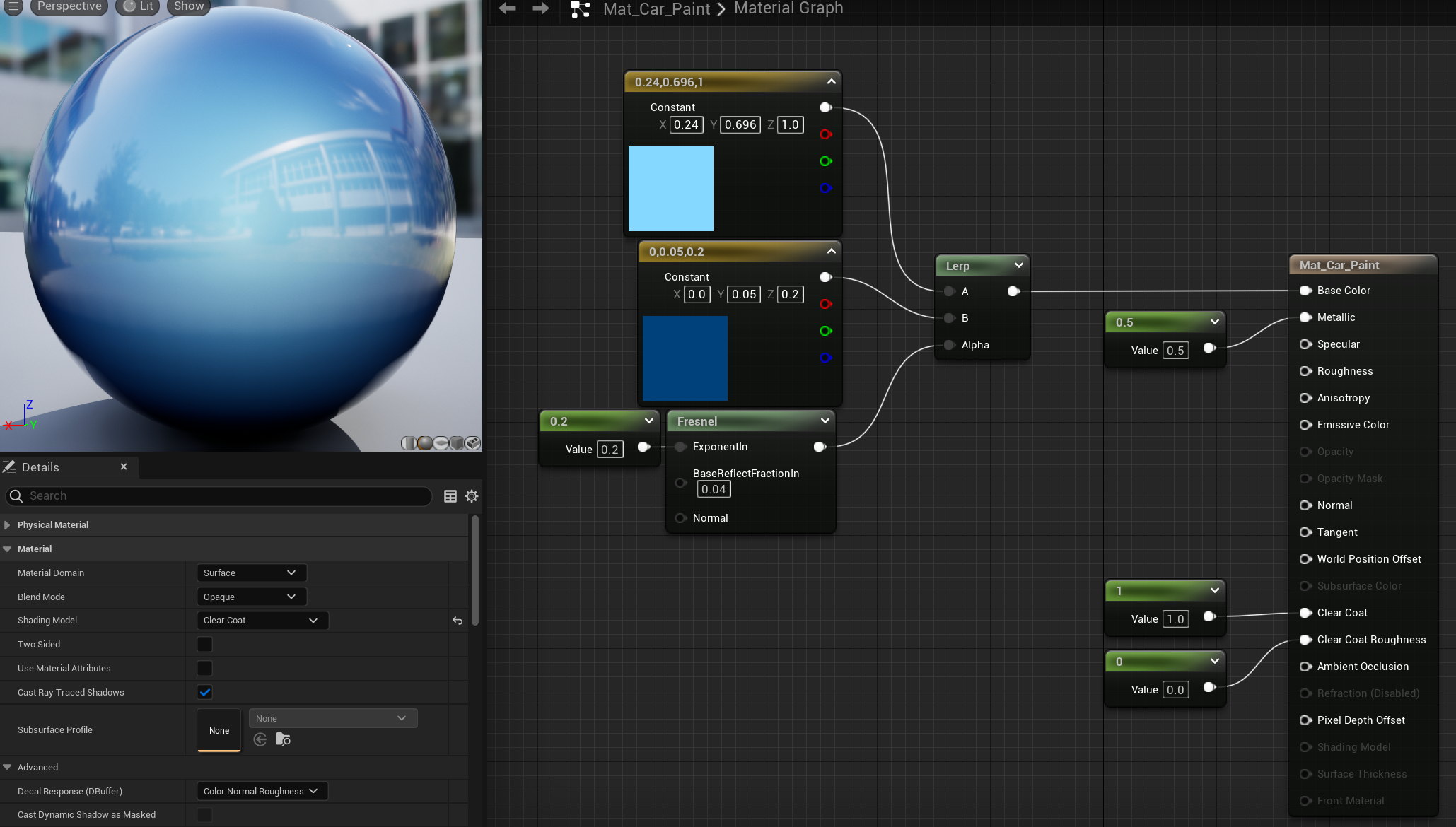1456x827 pixels.
Task: Click the light blue color swatch preview
Action: (670, 189)
